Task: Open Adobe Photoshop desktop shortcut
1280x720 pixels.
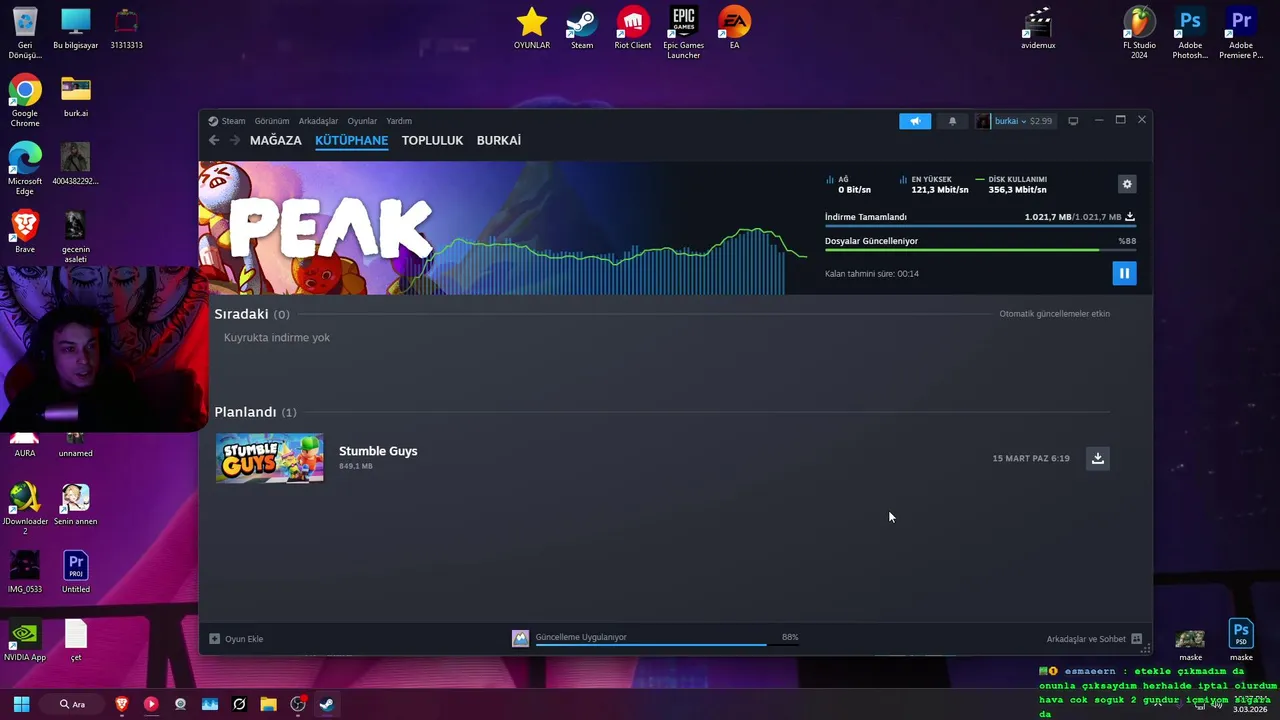Action: click(1190, 32)
